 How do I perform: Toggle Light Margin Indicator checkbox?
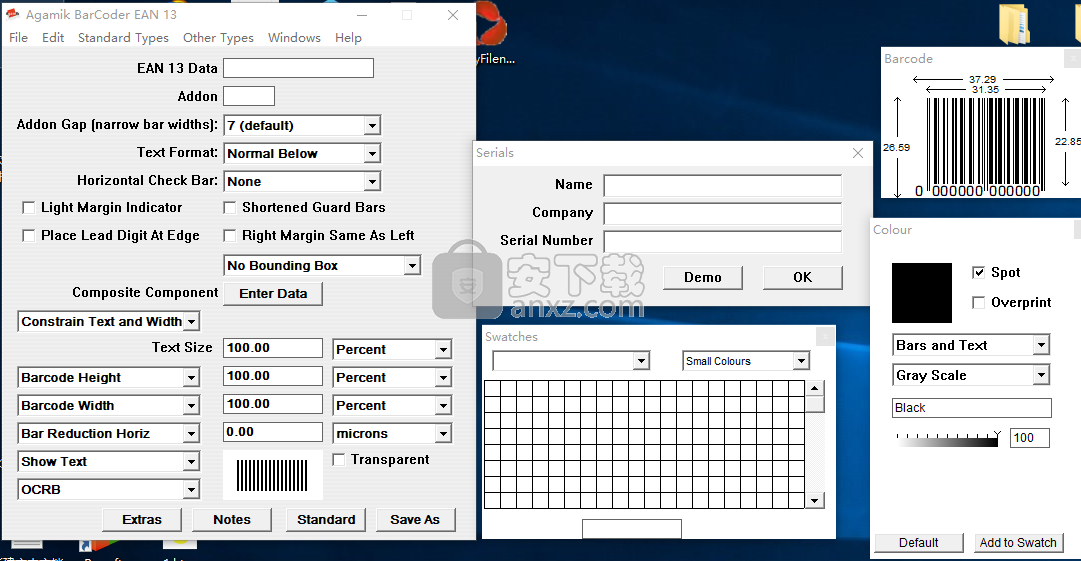pyautogui.click(x=28, y=207)
